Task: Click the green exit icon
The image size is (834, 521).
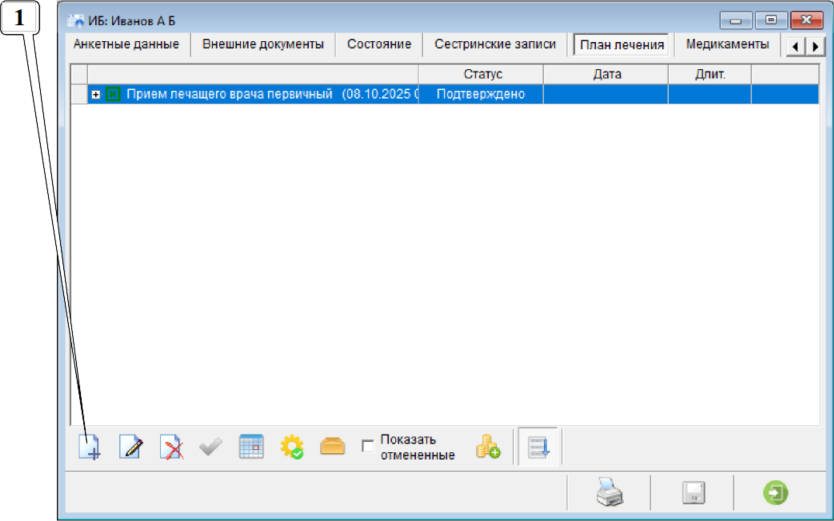Action: 775,493
